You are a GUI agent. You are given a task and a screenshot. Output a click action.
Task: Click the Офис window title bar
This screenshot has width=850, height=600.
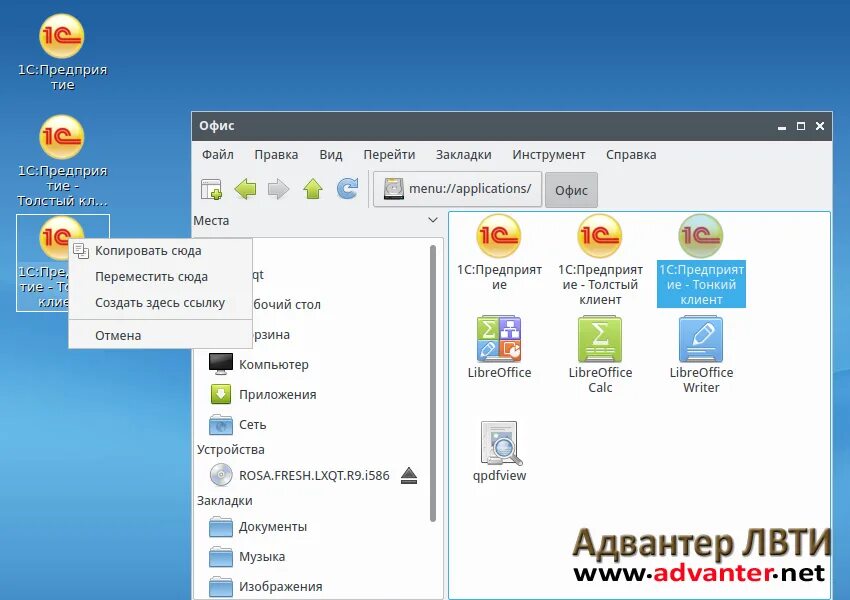pos(512,126)
